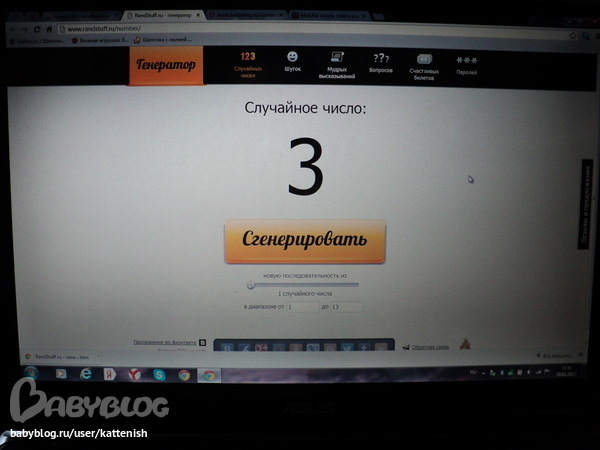600x450 pixels.
Task: Click the random numbers count slider handle
Action: click(x=250, y=285)
